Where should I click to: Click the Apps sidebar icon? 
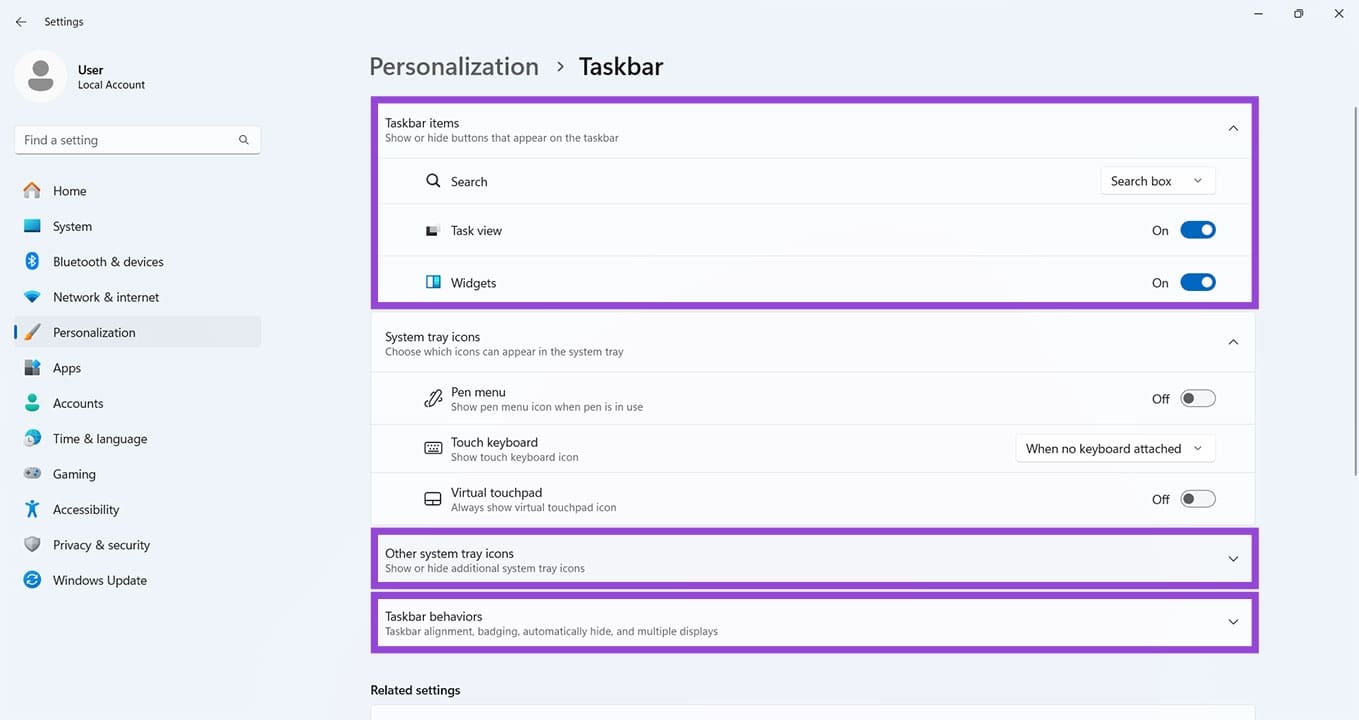point(32,367)
